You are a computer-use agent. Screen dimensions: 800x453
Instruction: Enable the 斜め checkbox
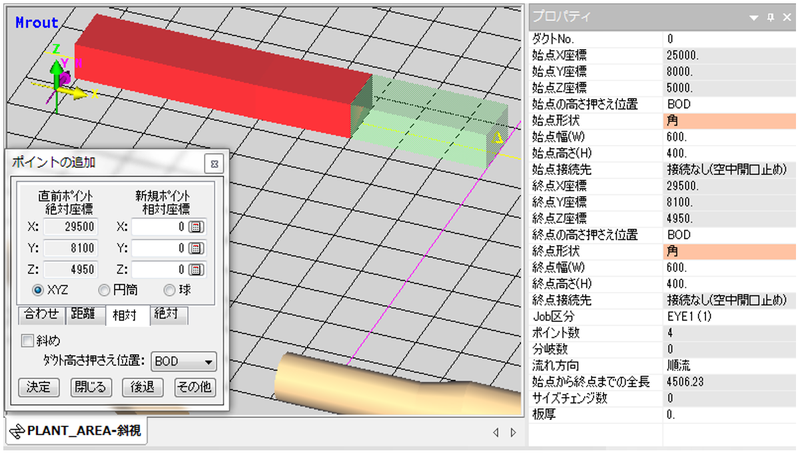click(x=27, y=340)
